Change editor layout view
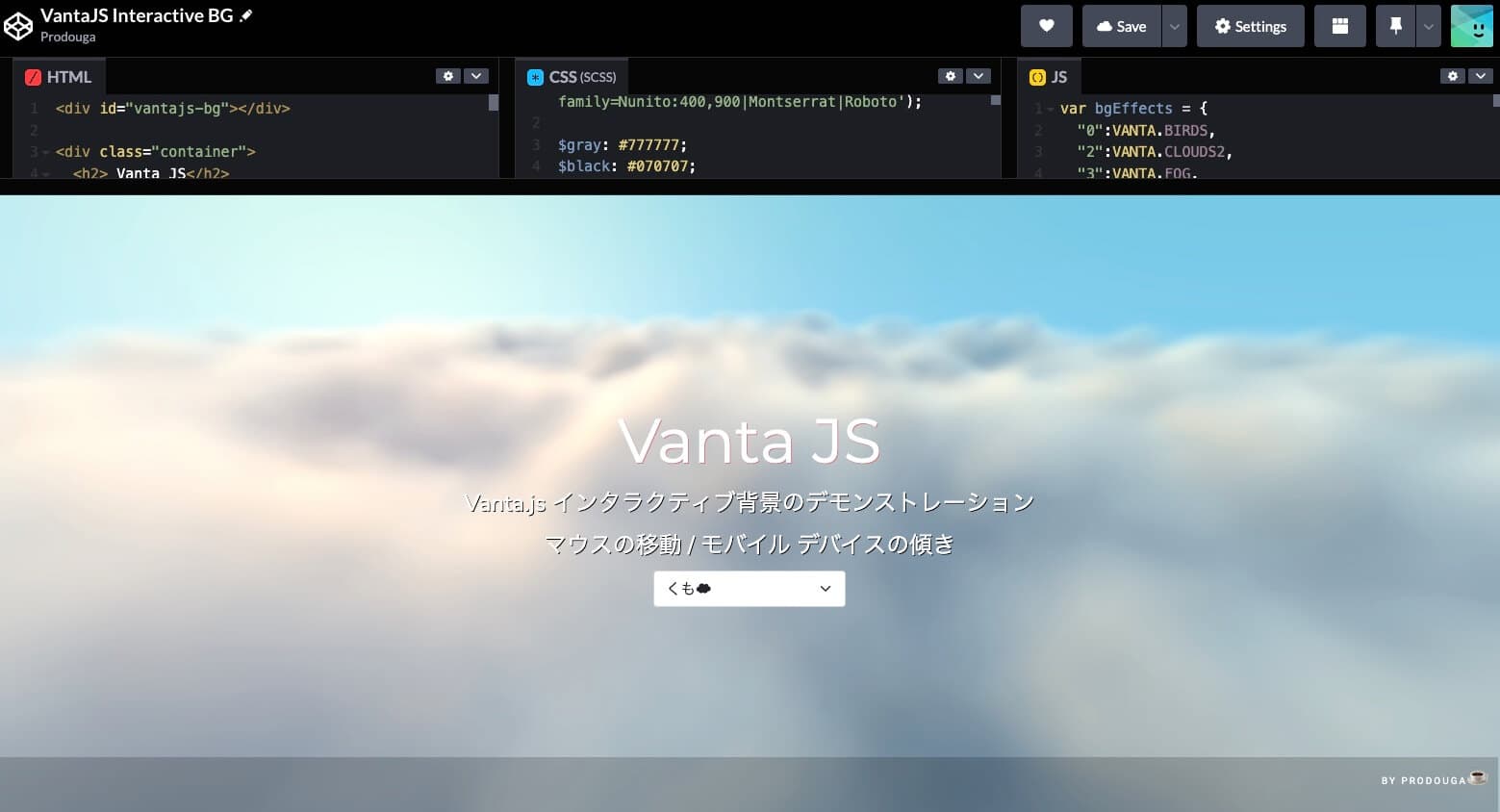This screenshot has width=1500, height=812. [1339, 26]
